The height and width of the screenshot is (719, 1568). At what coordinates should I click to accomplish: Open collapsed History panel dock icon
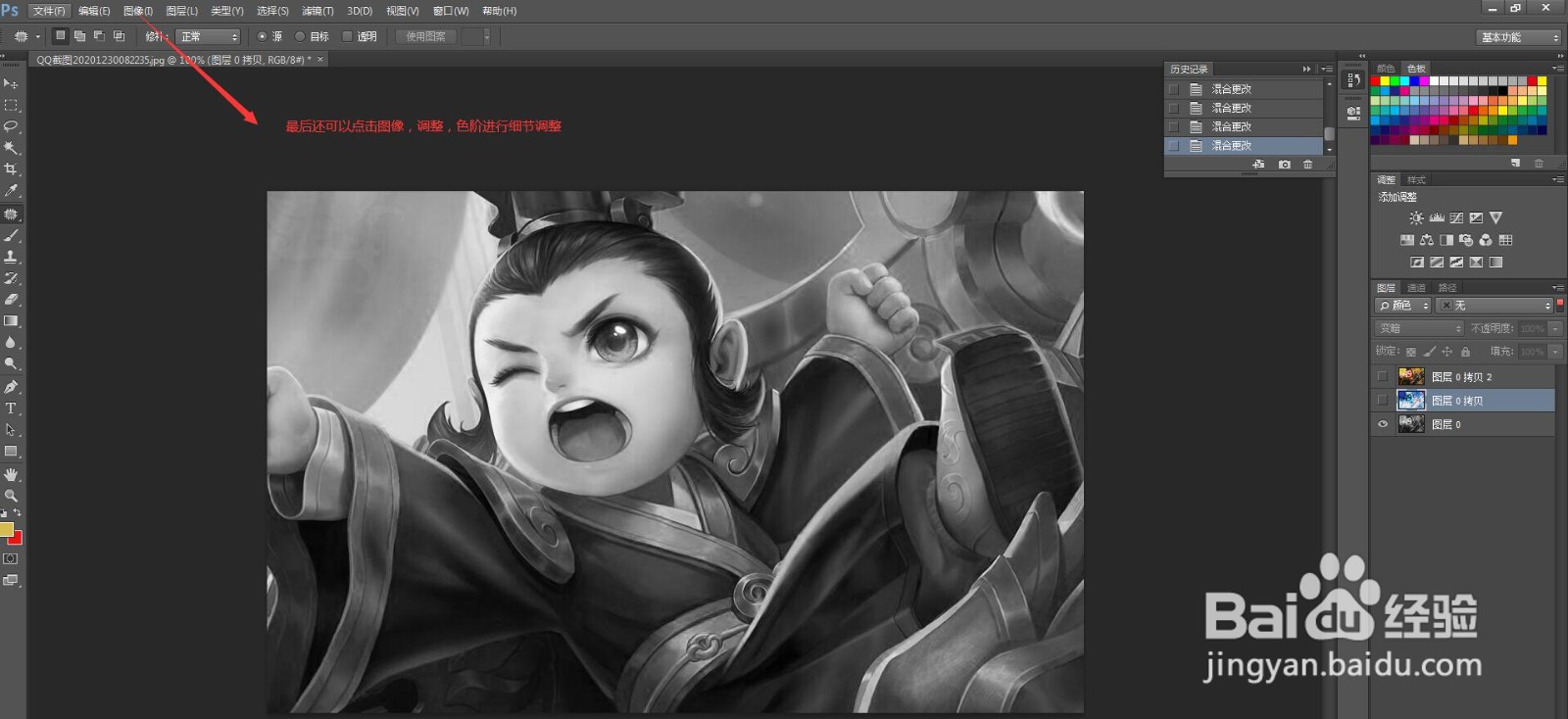click(x=1353, y=80)
